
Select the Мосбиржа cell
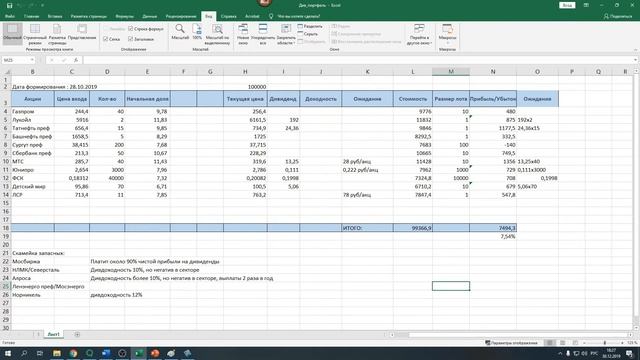[x=33, y=262]
